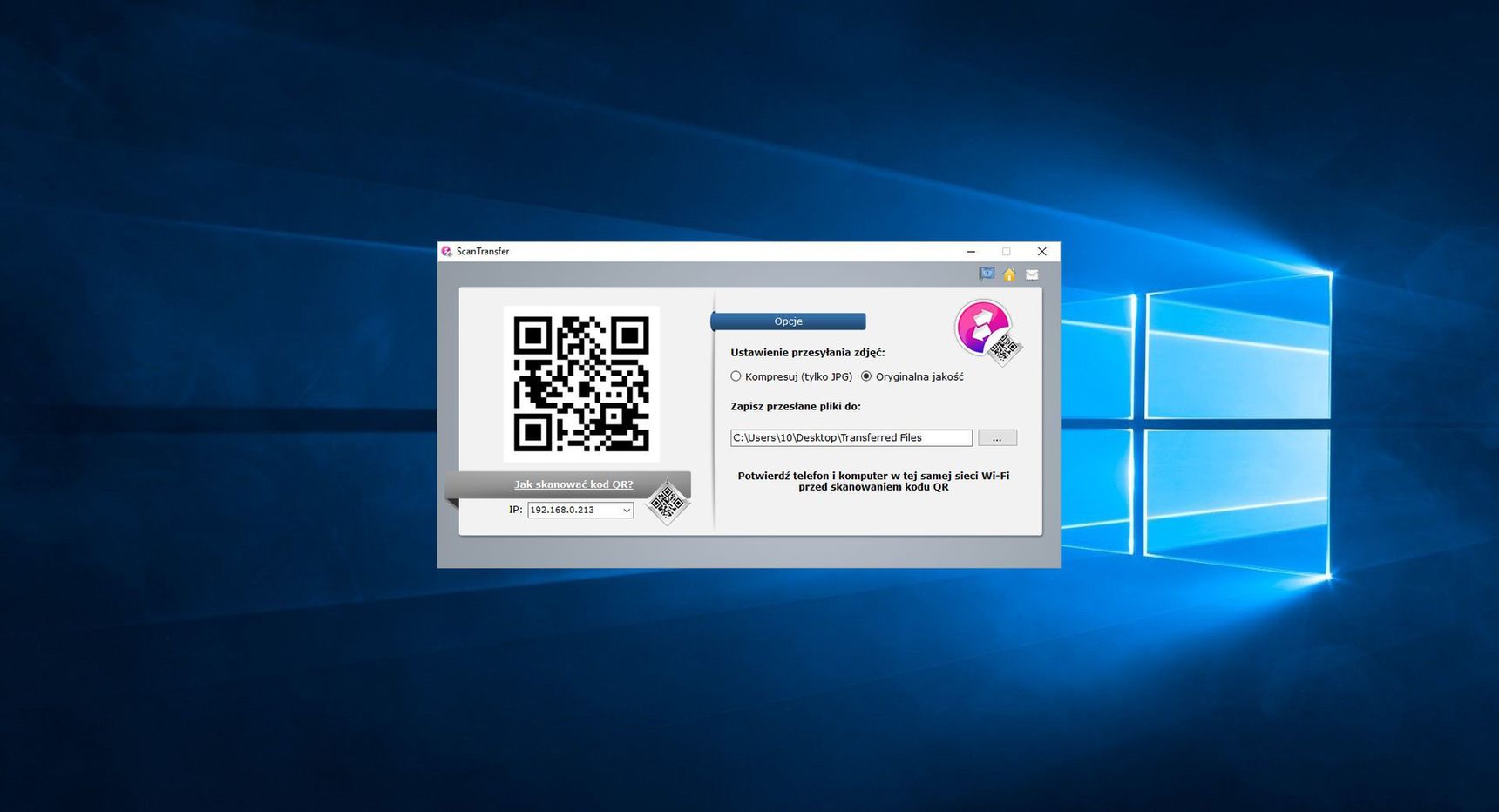The height and width of the screenshot is (812, 1499).
Task: Open the 'Jak skanować kod QR?' link
Action: pyautogui.click(x=573, y=484)
